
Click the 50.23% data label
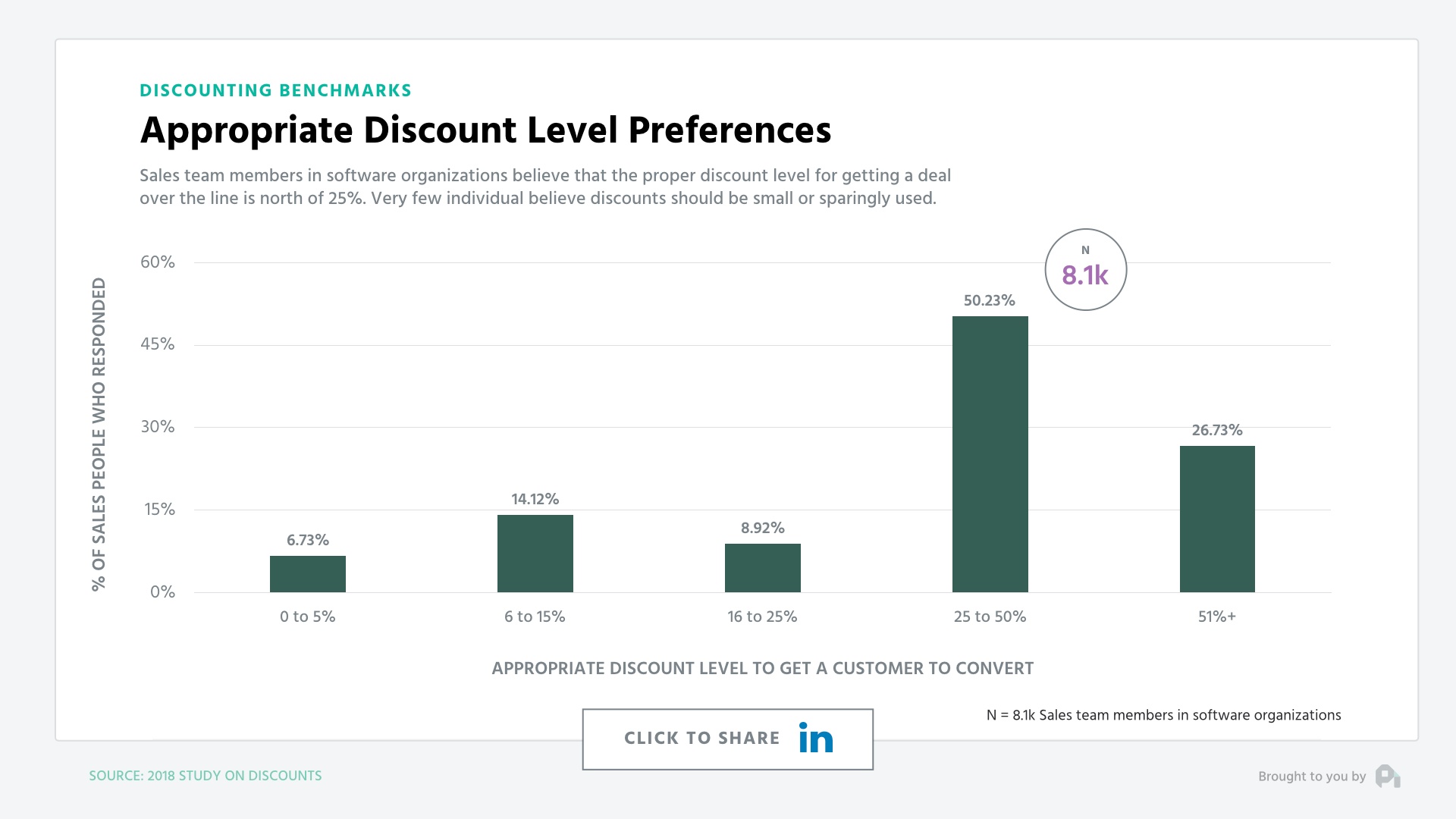[989, 300]
